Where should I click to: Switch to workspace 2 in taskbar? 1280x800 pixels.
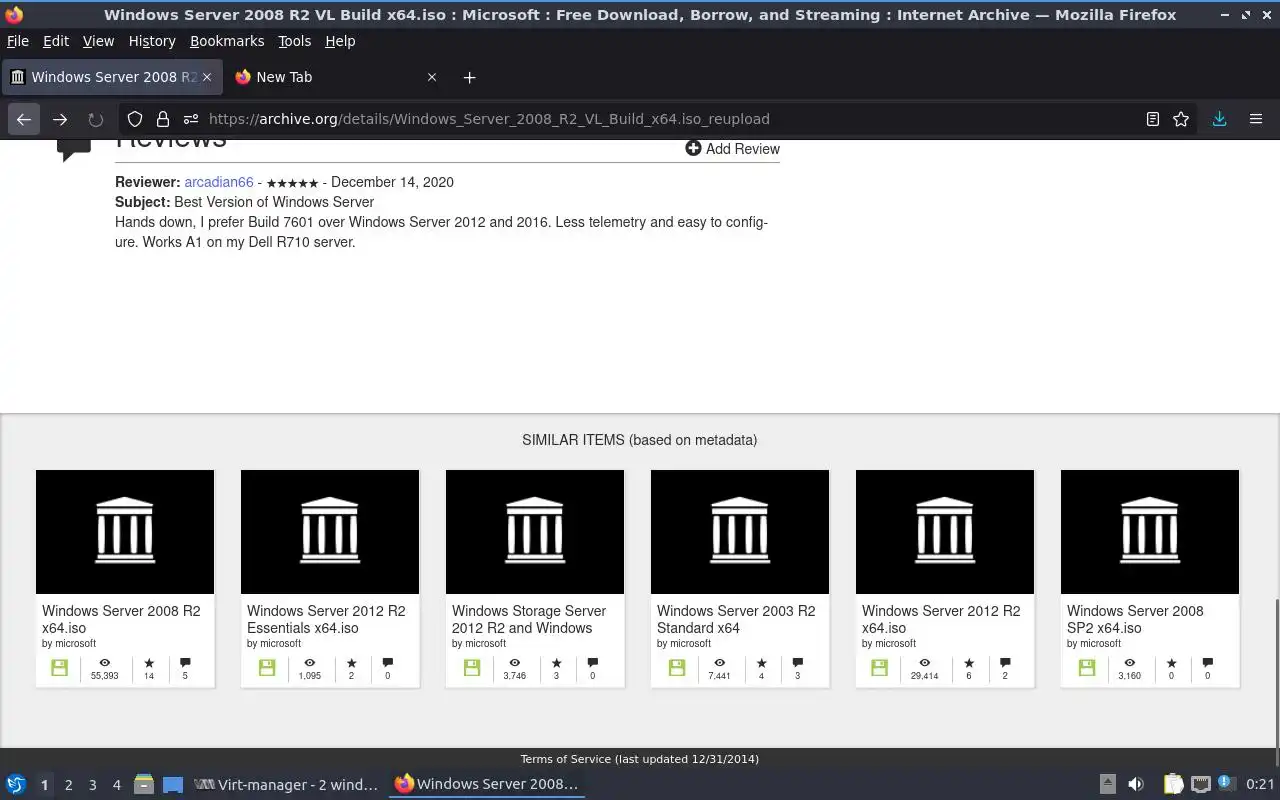tap(68, 785)
